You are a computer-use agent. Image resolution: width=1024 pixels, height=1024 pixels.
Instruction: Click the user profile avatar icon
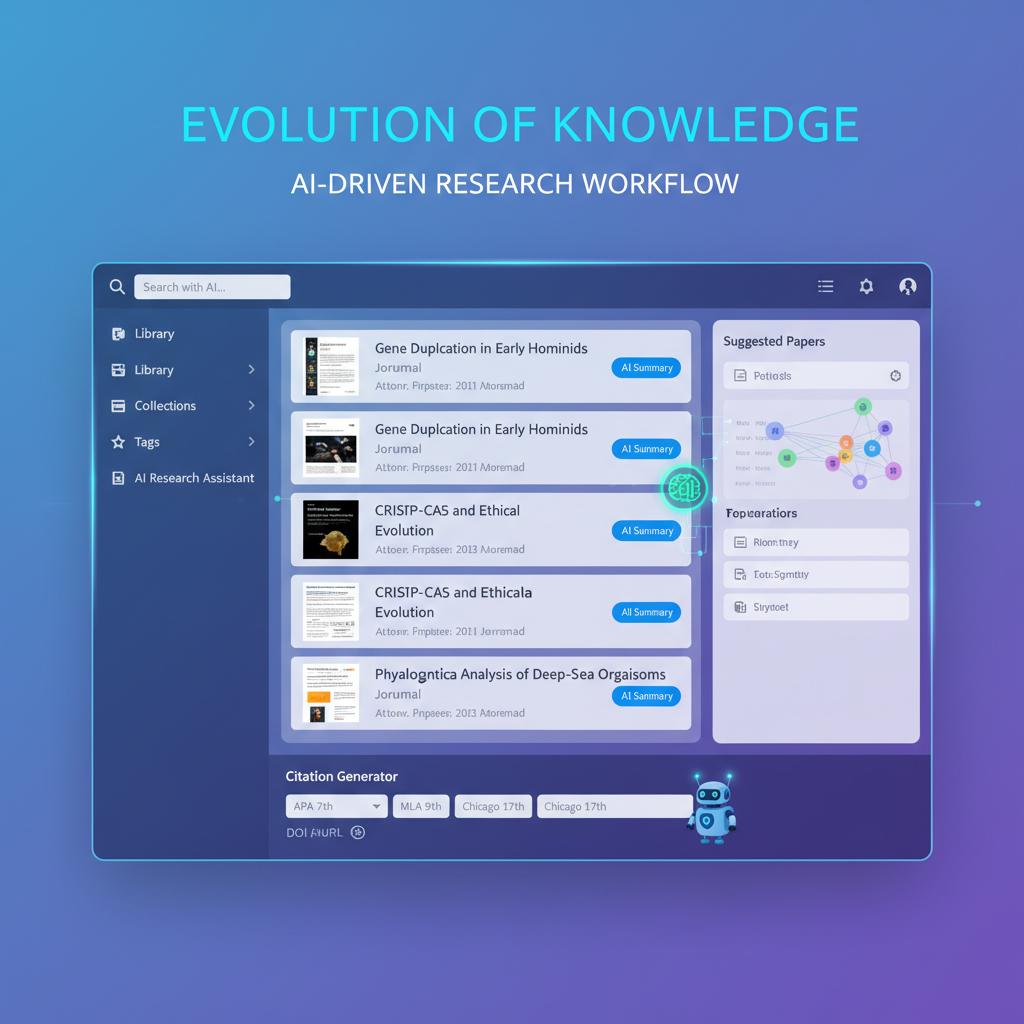click(907, 287)
